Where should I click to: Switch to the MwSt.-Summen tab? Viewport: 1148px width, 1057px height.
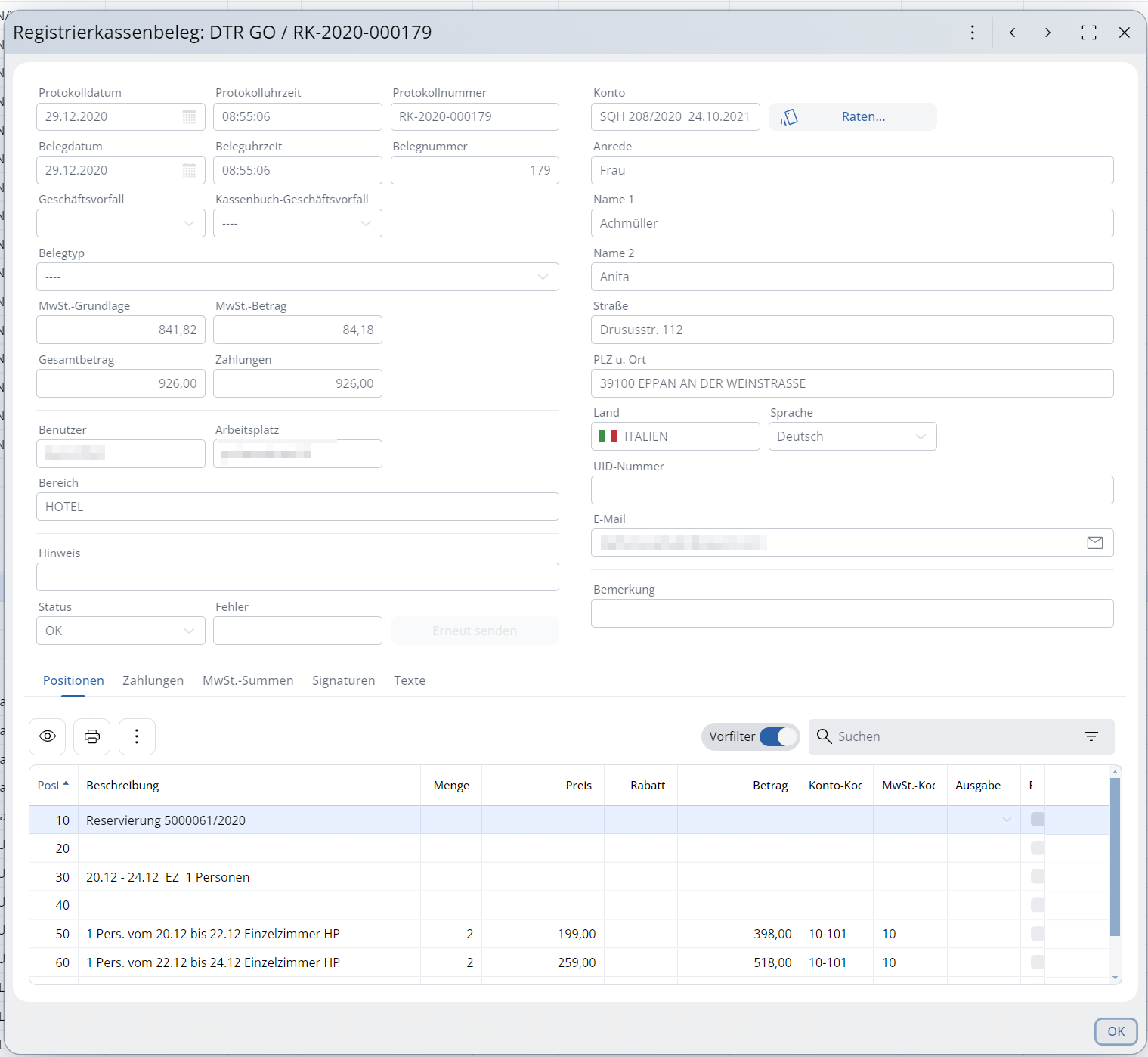248,680
